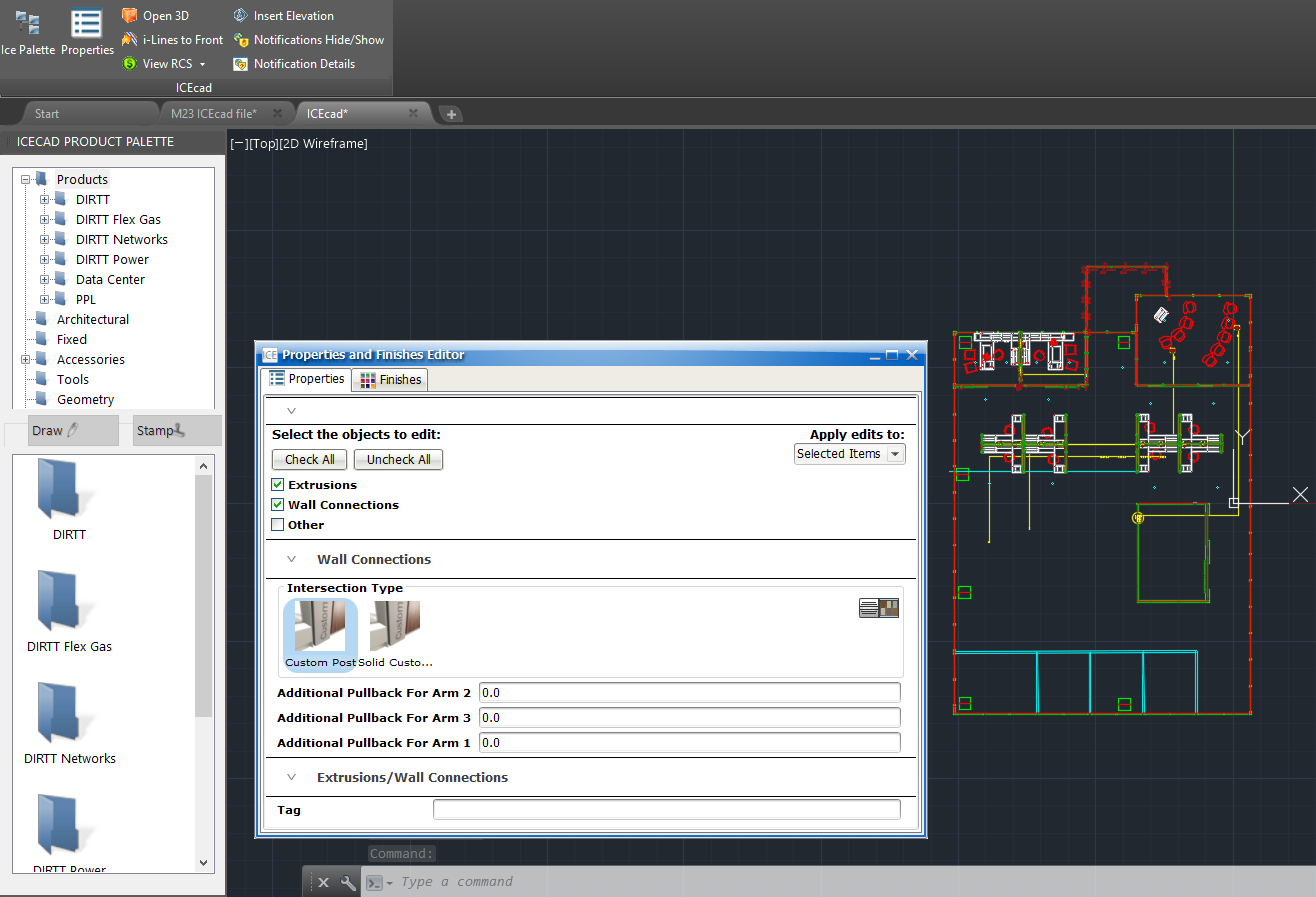Image resolution: width=1316 pixels, height=897 pixels.
Task: Close the command line bar
Action: pyautogui.click(x=323, y=883)
